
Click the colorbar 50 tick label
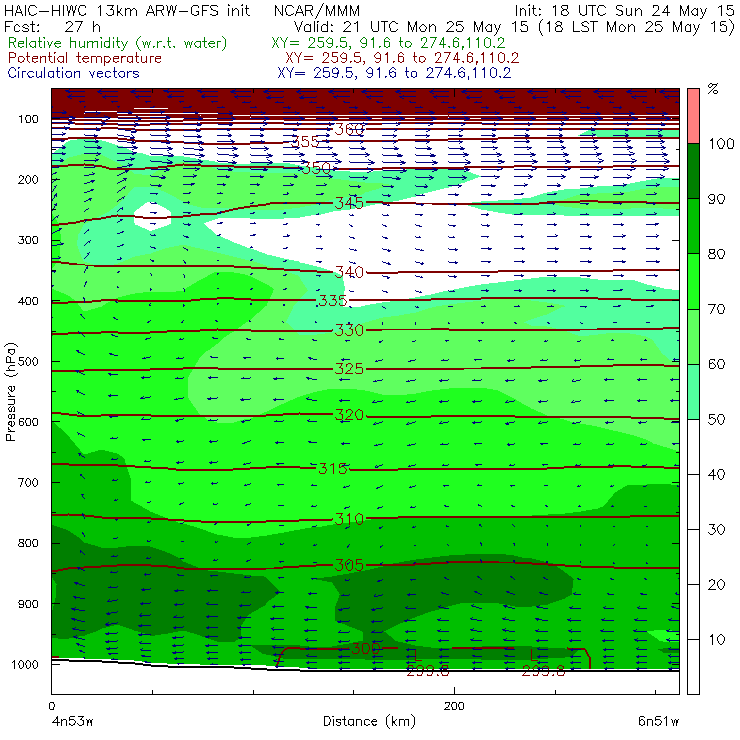pyautogui.click(x=716, y=419)
